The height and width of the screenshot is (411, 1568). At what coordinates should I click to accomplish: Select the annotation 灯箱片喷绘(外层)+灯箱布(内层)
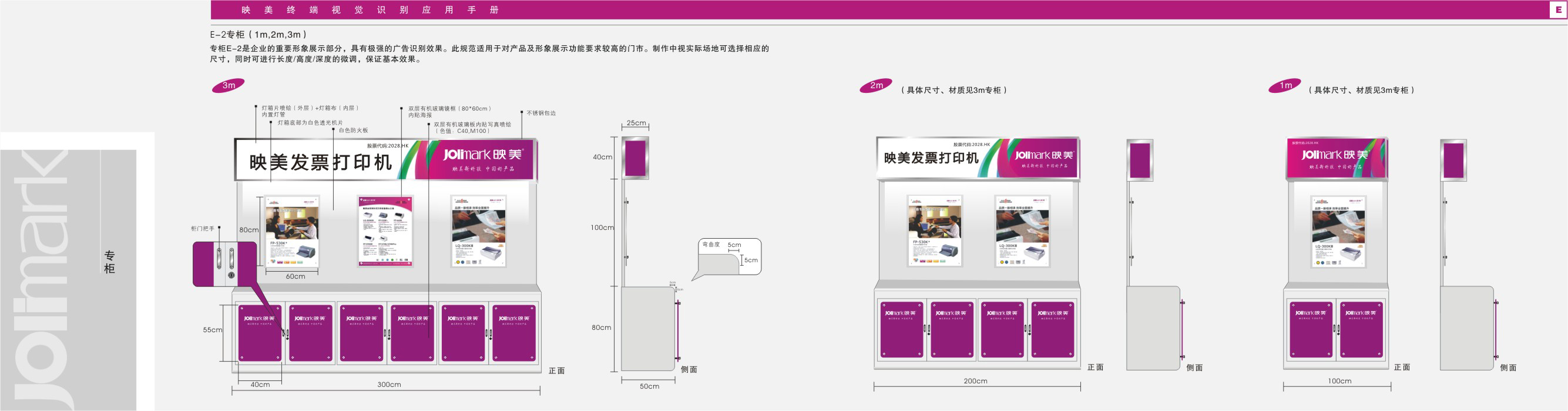[x=310, y=108]
